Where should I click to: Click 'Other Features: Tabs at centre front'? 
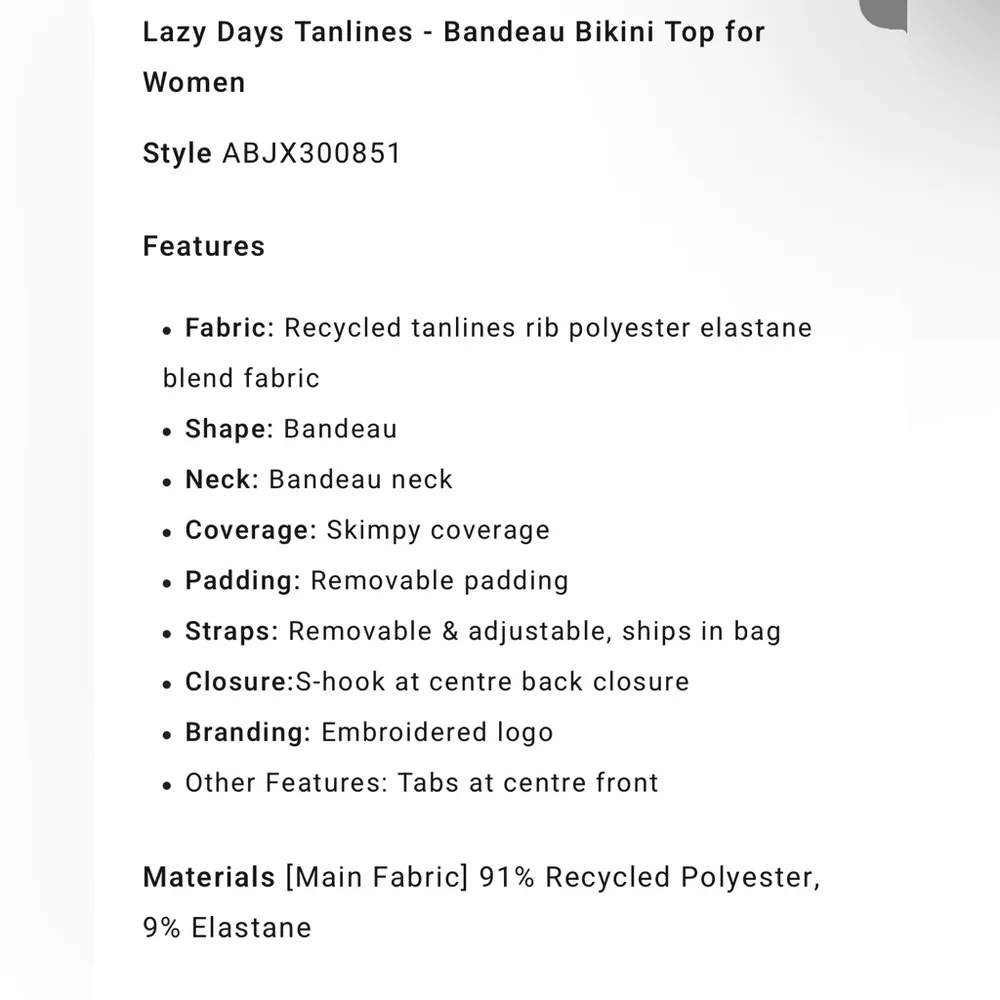coord(421,782)
